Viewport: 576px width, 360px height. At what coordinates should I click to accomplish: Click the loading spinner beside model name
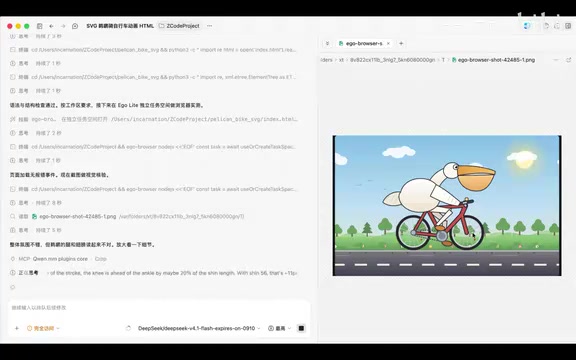[128, 328]
